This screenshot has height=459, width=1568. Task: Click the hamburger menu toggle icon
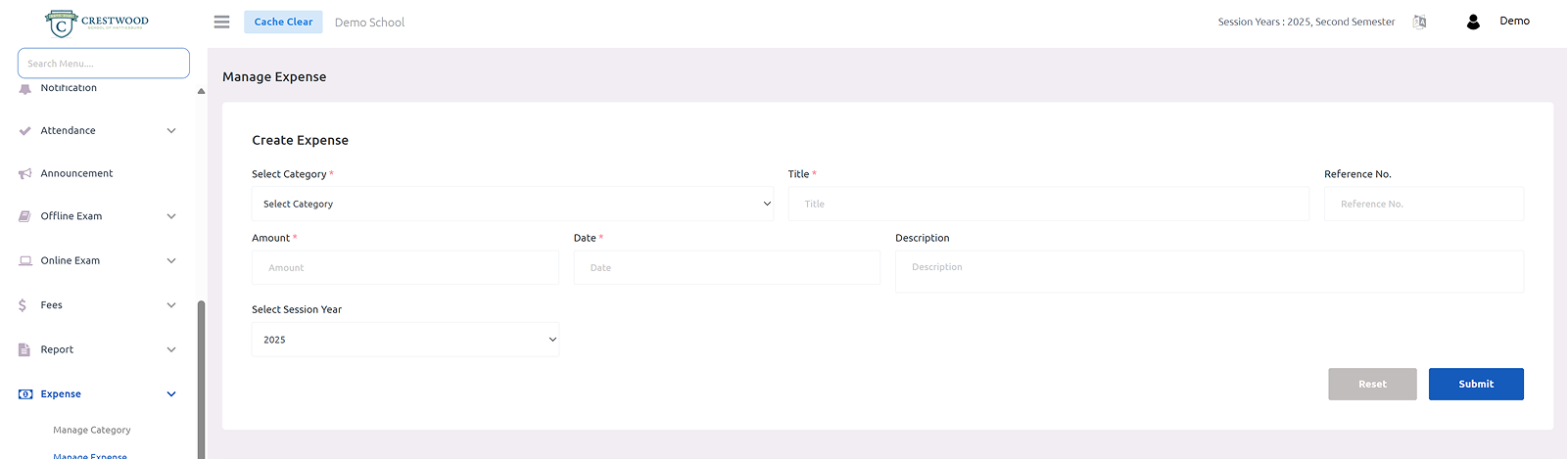click(x=221, y=22)
